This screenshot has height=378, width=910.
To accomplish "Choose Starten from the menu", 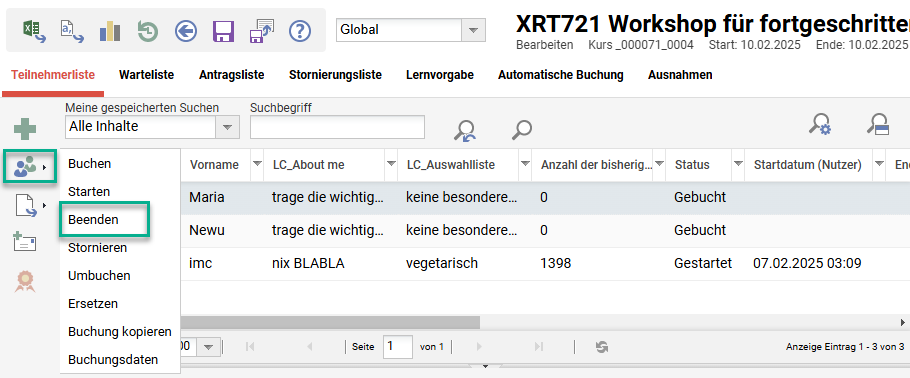I will click(120, 191).
